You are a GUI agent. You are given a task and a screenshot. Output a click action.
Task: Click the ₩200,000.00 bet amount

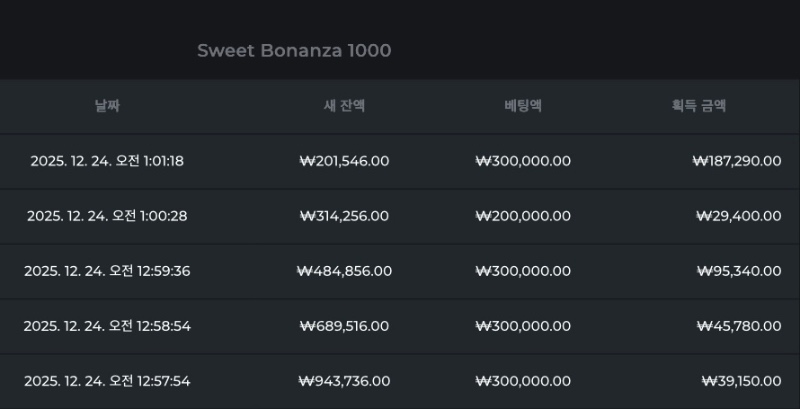[x=523, y=216]
